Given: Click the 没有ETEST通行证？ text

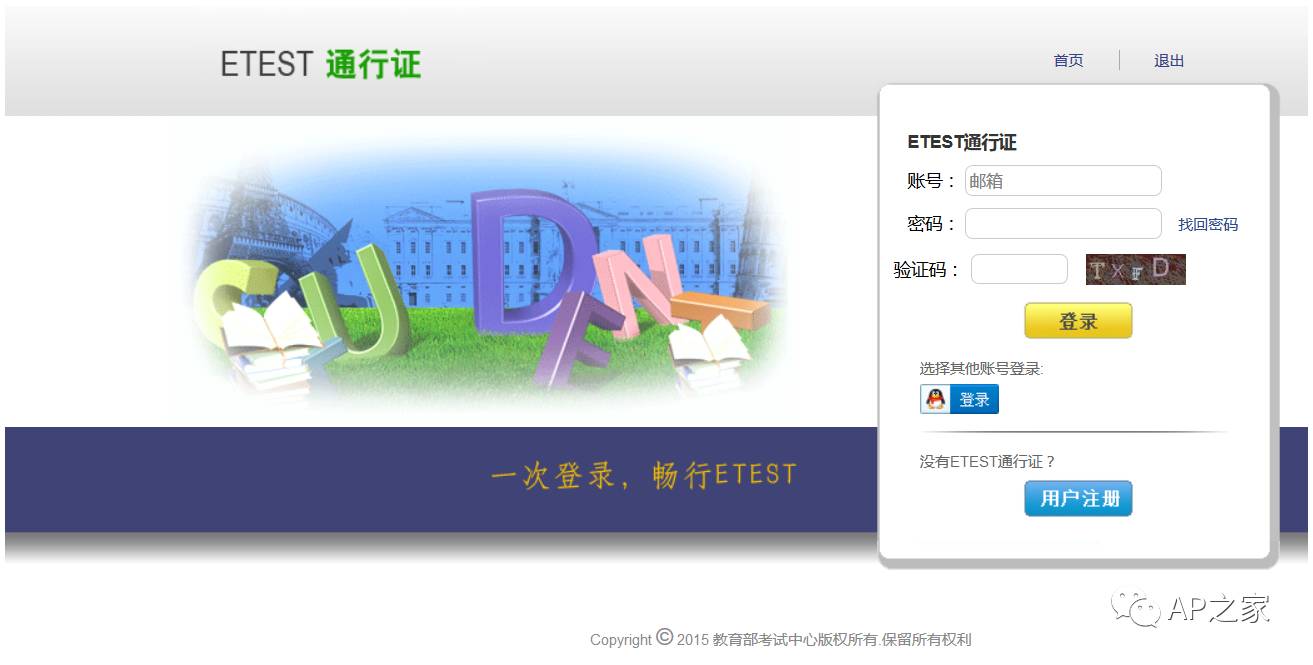Looking at the screenshot, I should click(x=988, y=462).
